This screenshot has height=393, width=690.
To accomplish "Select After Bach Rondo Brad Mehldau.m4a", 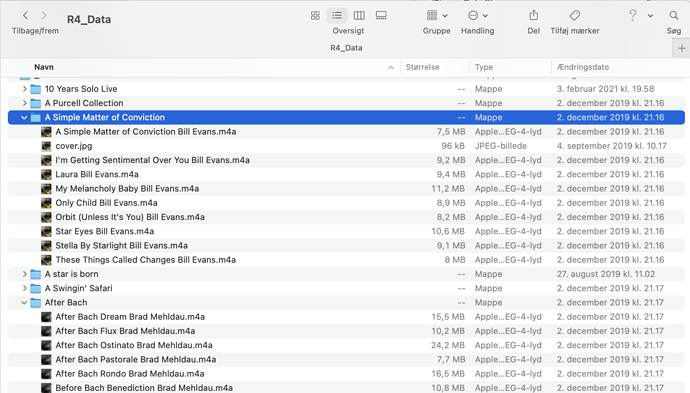I will coord(130,374).
